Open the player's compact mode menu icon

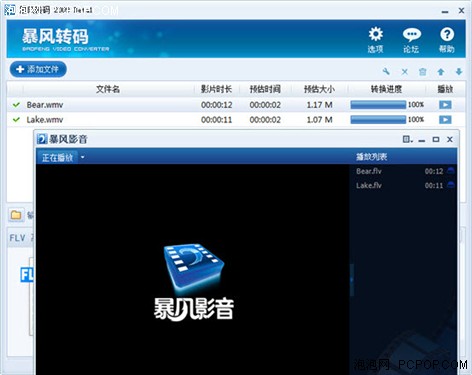click(x=407, y=139)
